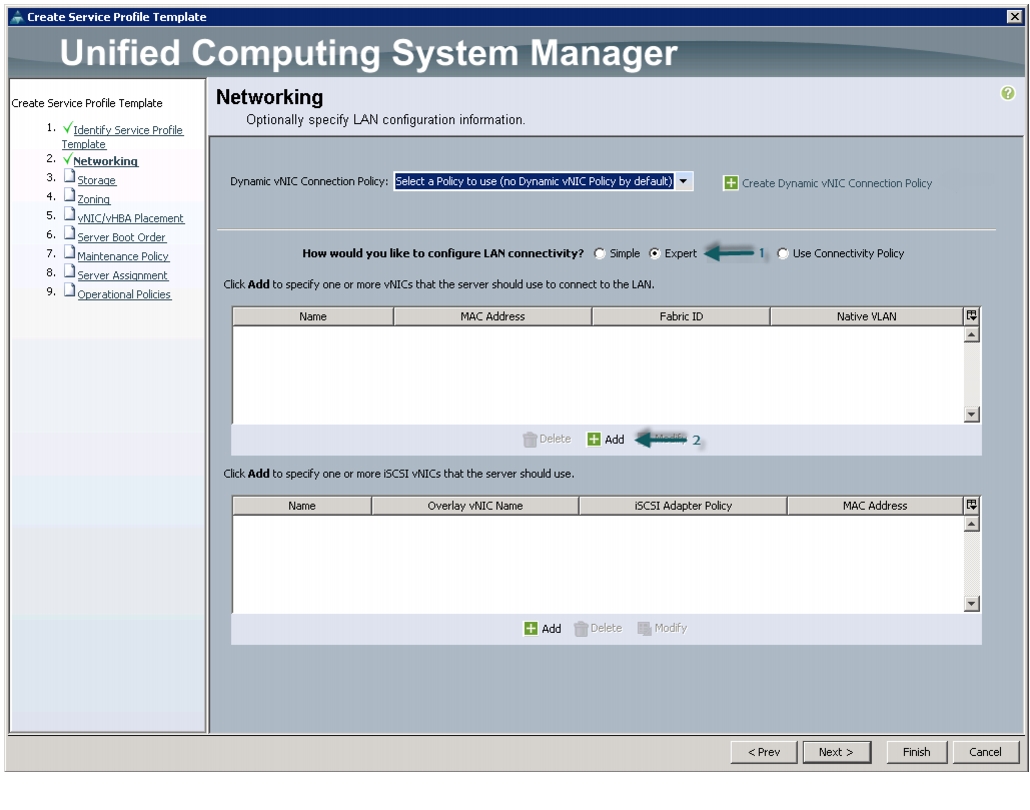
Task: Sort iSCSI table by MAC Address column
Action: coord(875,506)
